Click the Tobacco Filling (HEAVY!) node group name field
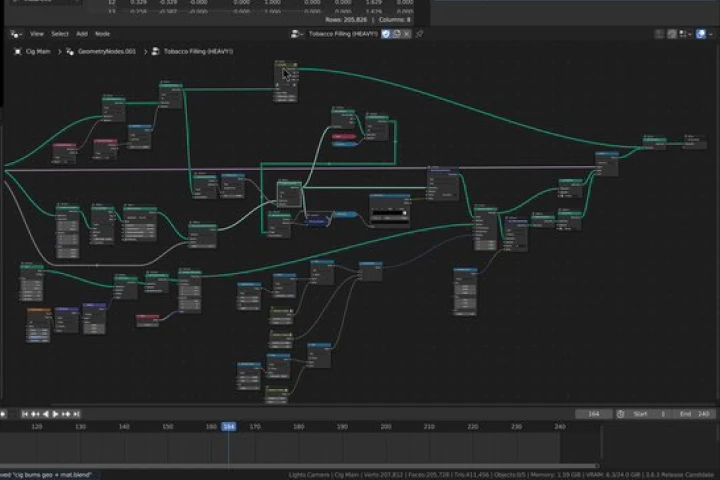The width and height of the screenshot is (720, 480). tap(343, 34)
